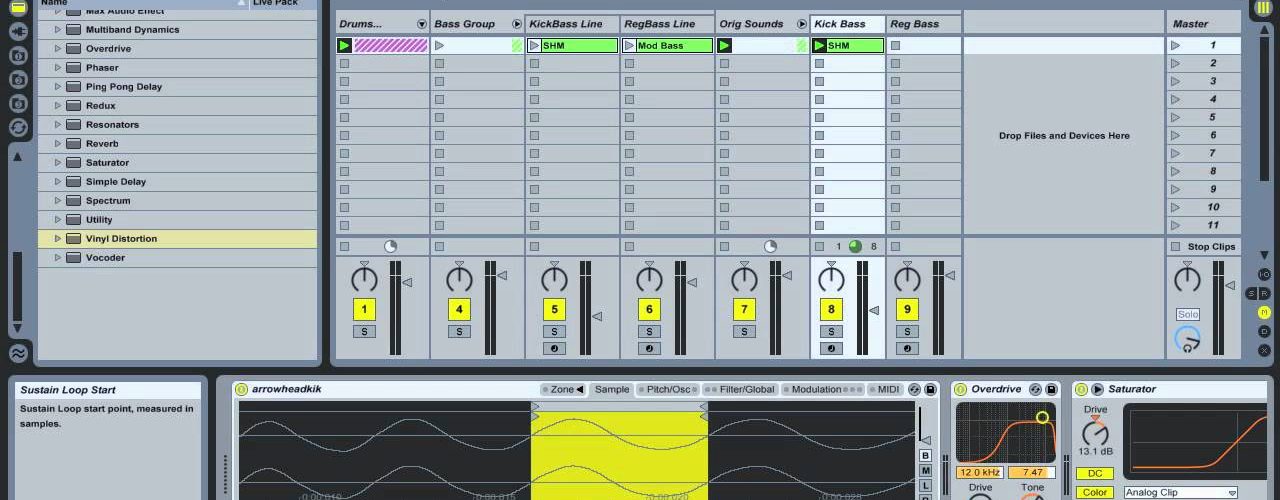The image size is (1280, 500).
Task: Toggle the Color button in Saturator
Action: click(x=1095, y=492)
